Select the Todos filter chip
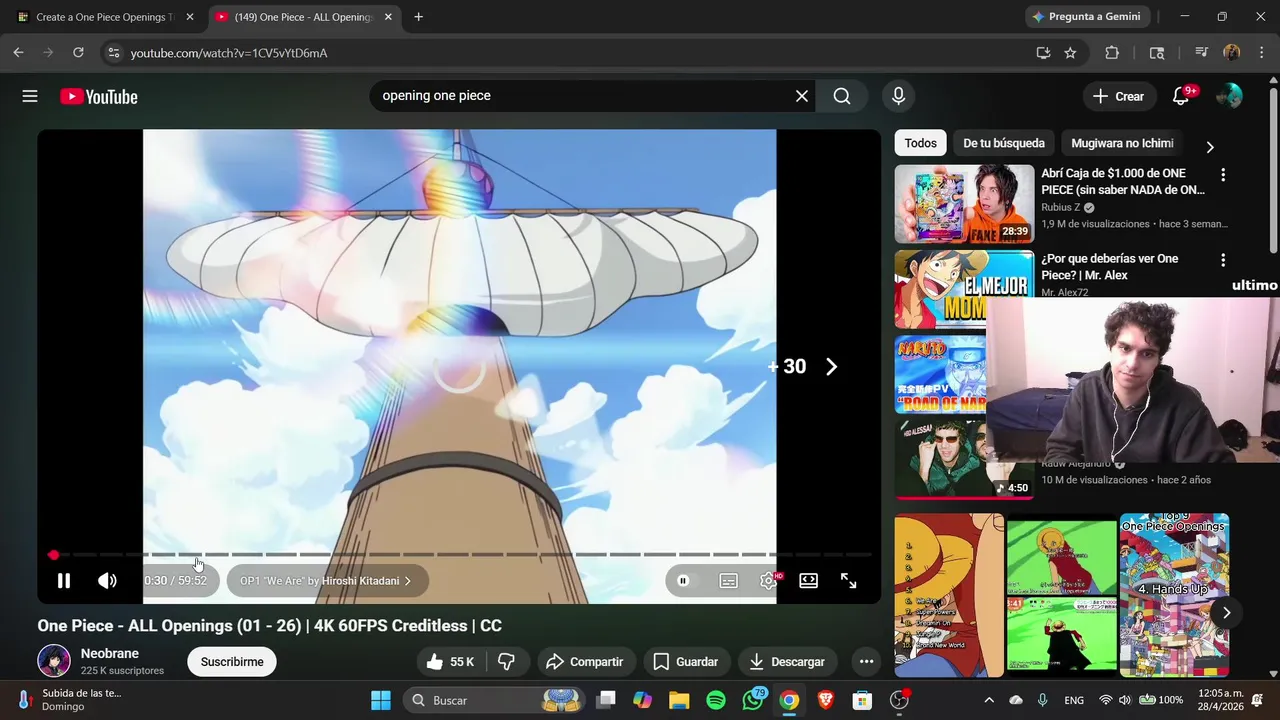 (x=920, y=143)
